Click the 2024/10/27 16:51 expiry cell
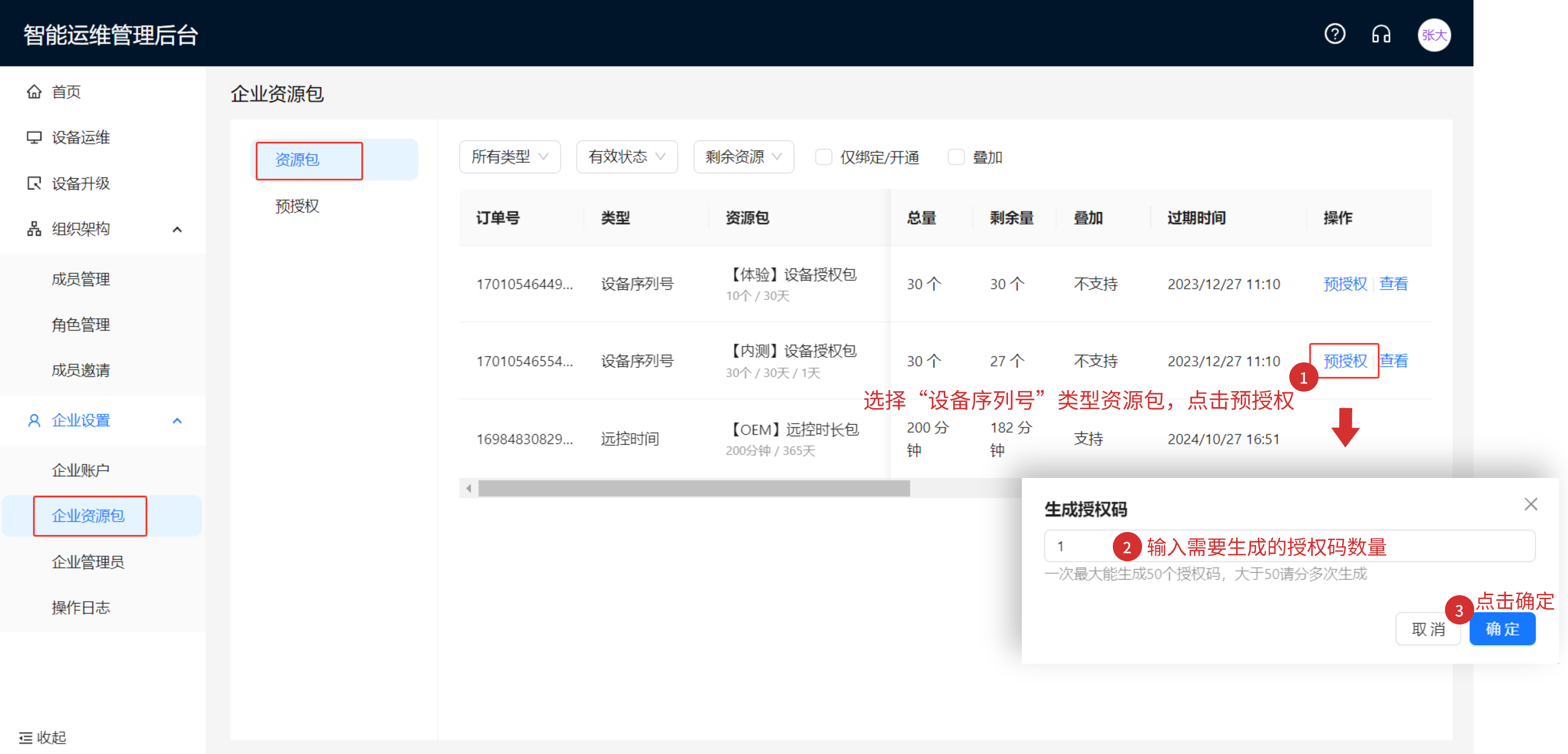 (x=1223, y=439)
